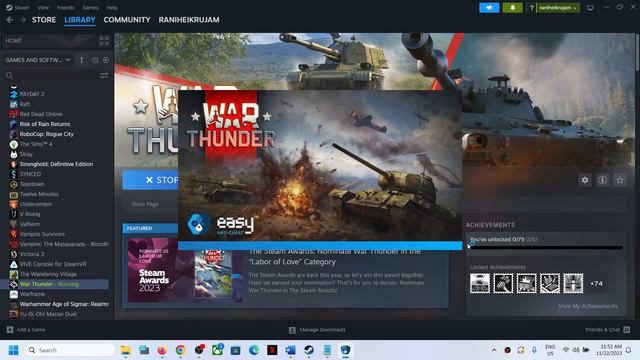Show the +74 more achievements
Image resolution: width=640 pixels, height=360 pixels.
[596, 283]
